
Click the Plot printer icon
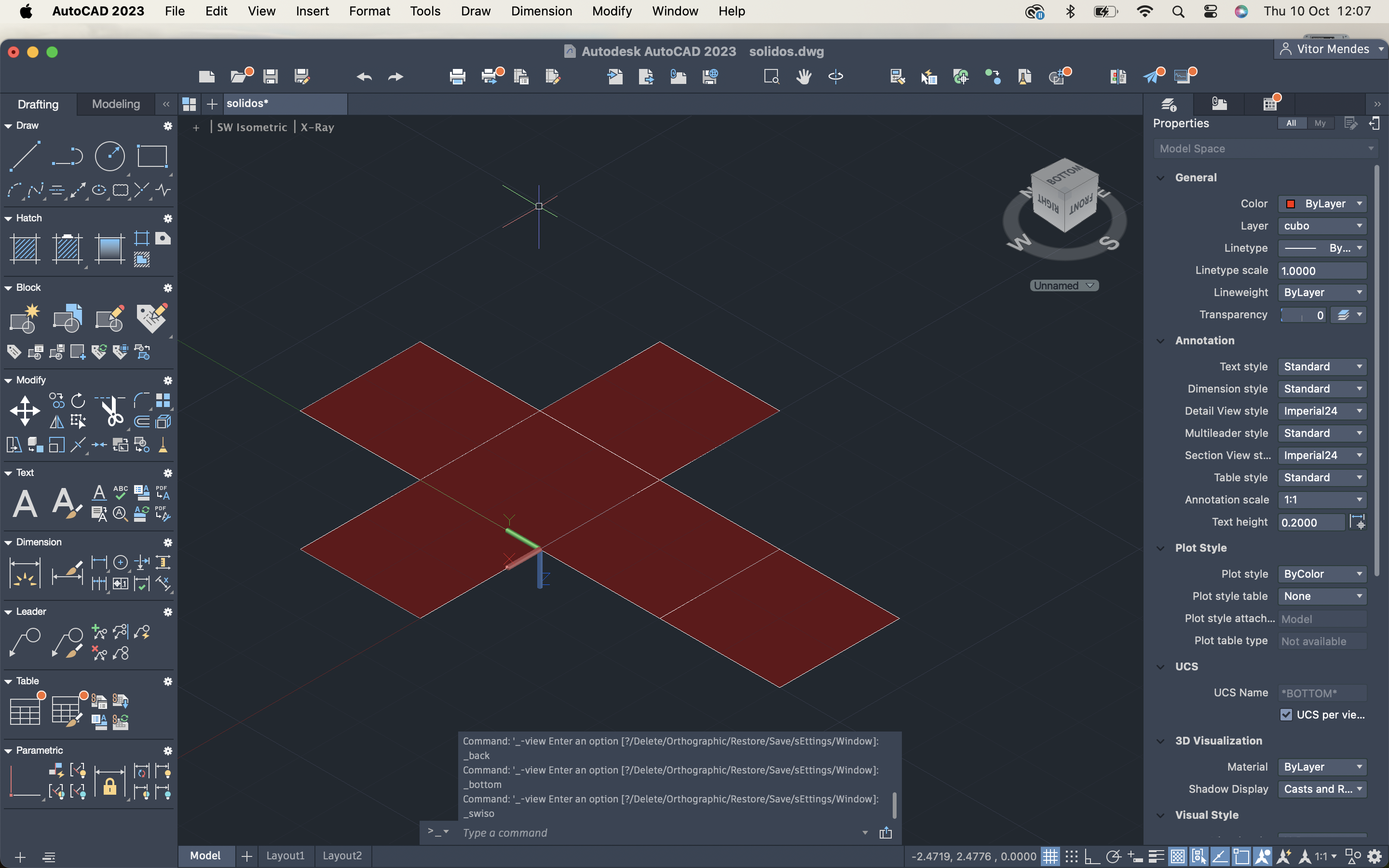pyautogui.click(x=457, y=76)
